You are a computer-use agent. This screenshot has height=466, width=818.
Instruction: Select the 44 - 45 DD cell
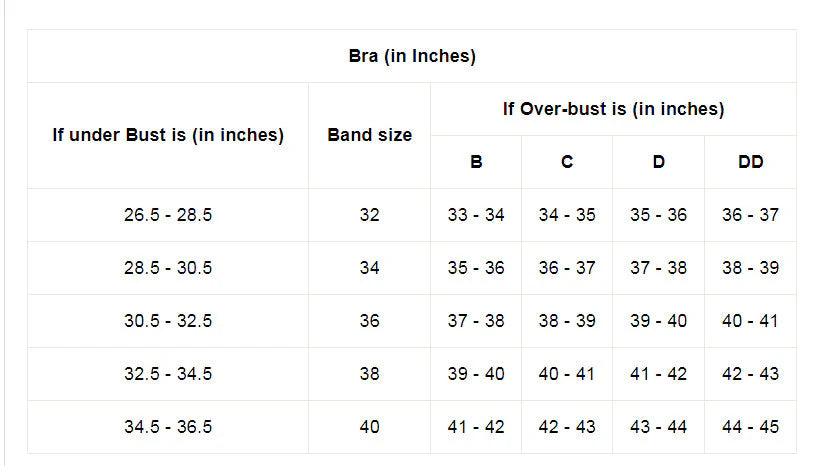click(x=750, y=427)
